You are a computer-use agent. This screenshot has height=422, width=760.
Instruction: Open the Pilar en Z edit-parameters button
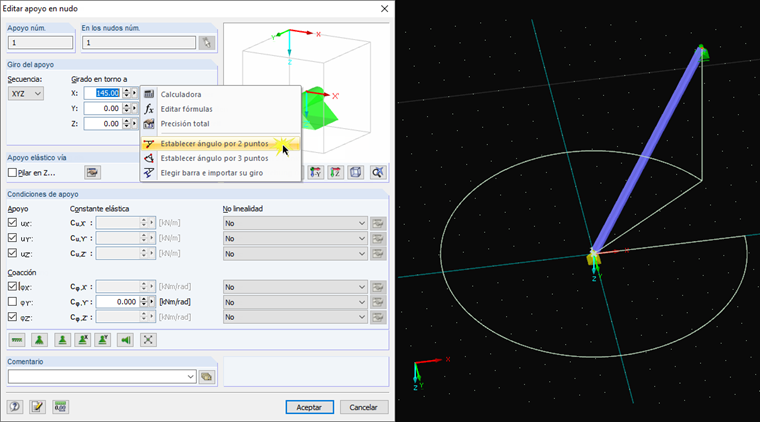point(92,172)
